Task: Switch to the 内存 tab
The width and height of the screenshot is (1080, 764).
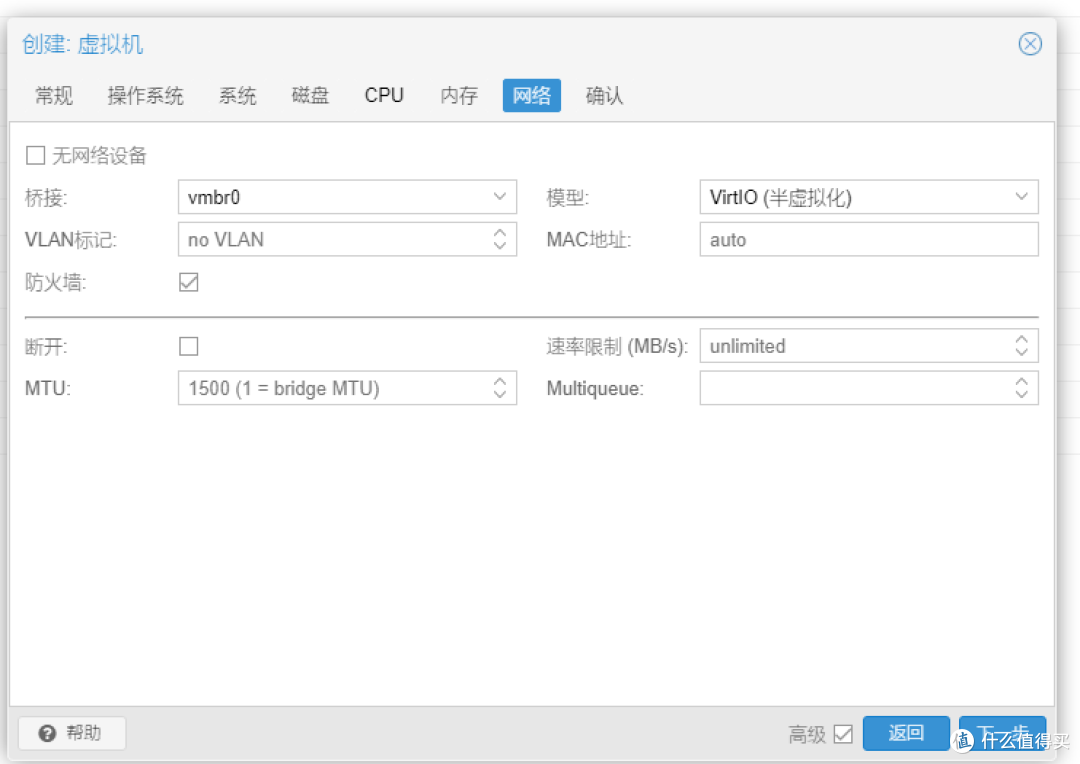Action: click(459, 95)
